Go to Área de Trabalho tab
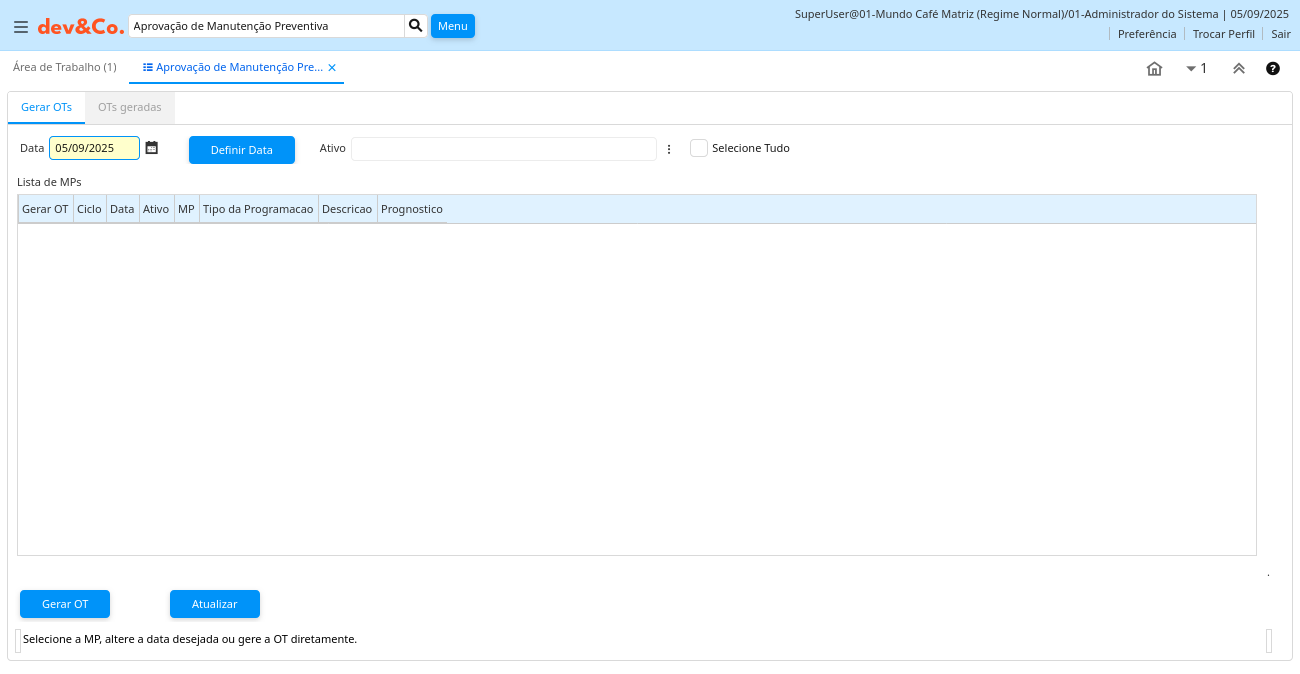Screen dimensions: 1300x674 [64, 67]
